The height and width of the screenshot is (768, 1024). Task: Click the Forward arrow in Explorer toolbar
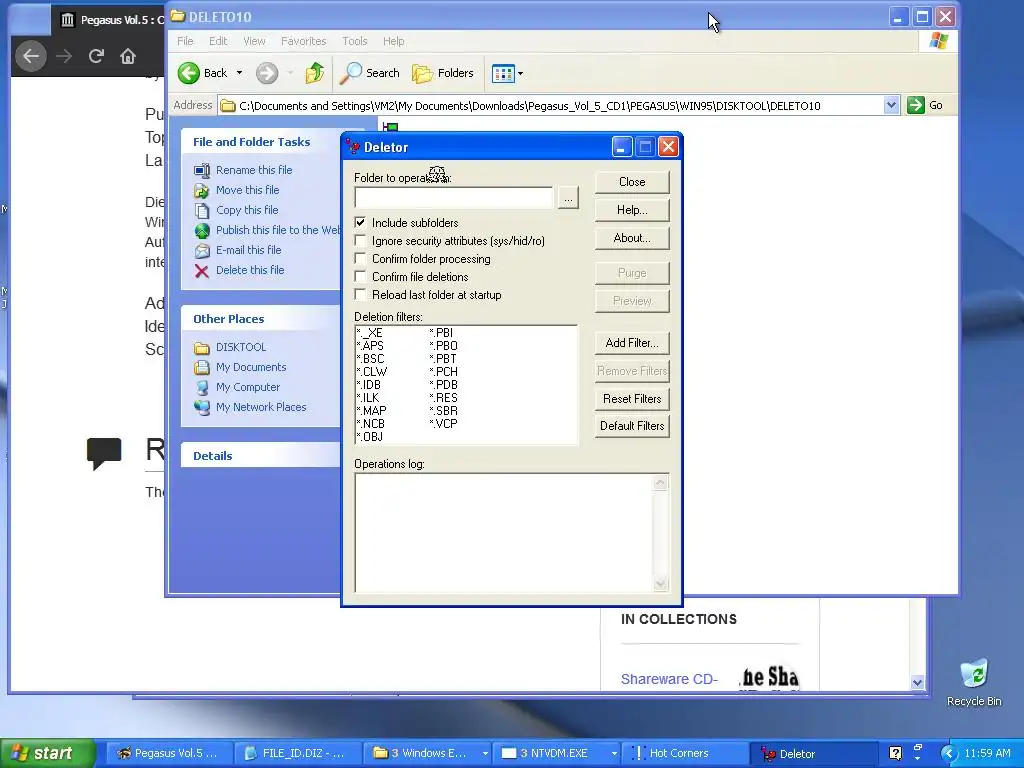click(266, 73)
